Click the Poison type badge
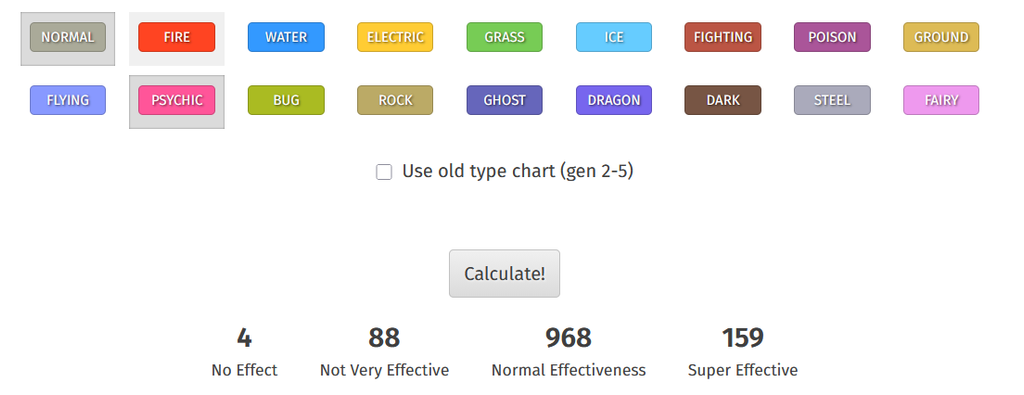This screenshot has height=395, width=1024. coord(832,37)
